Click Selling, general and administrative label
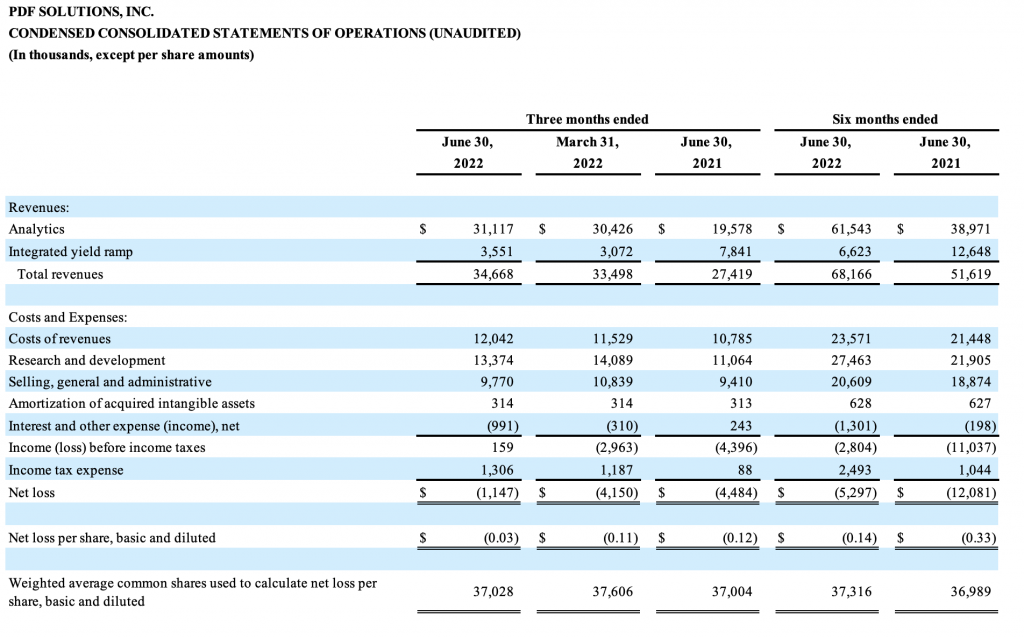 tap(110, 382)
